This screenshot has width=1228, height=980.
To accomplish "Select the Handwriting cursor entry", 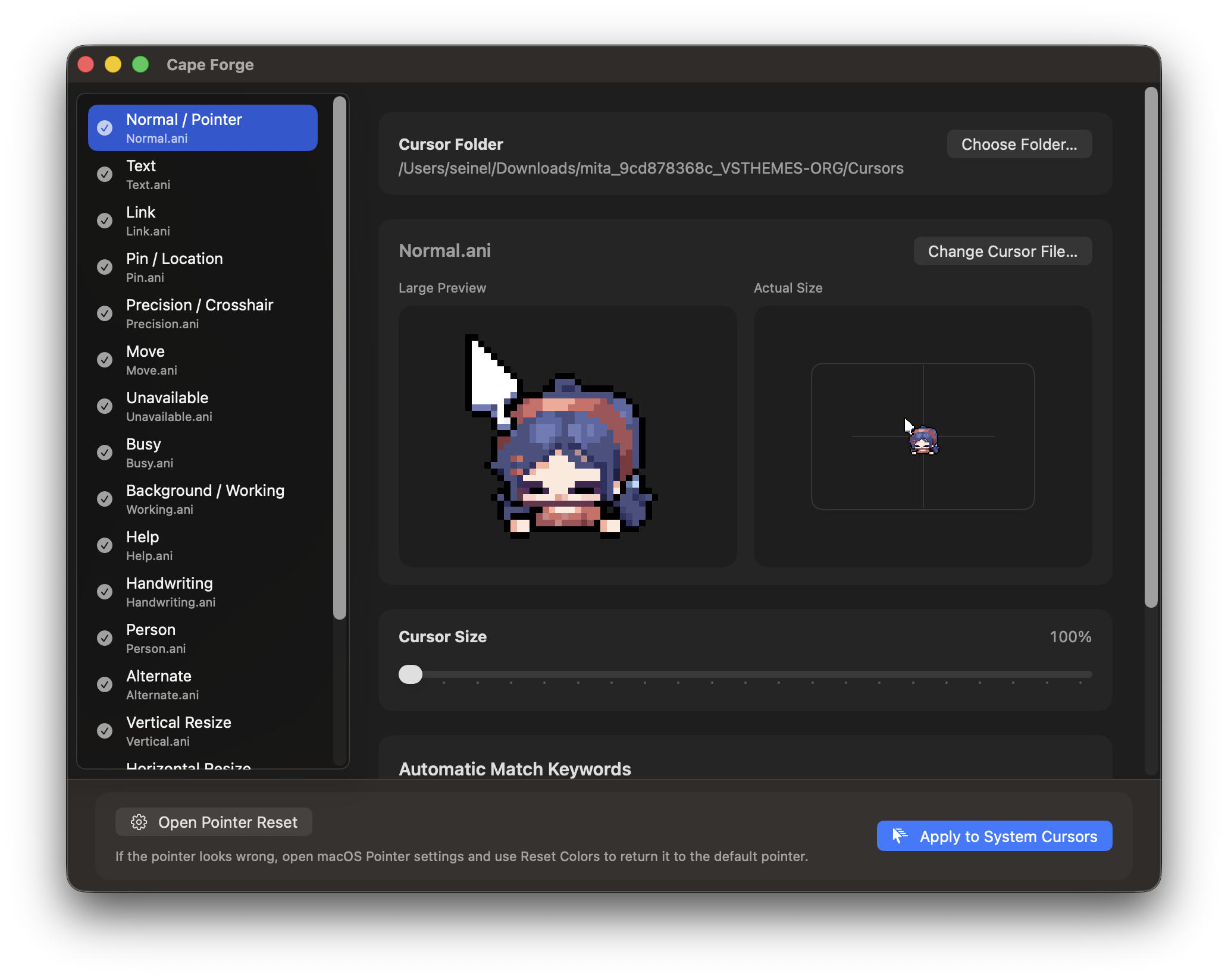I will [x=203, y=592].
